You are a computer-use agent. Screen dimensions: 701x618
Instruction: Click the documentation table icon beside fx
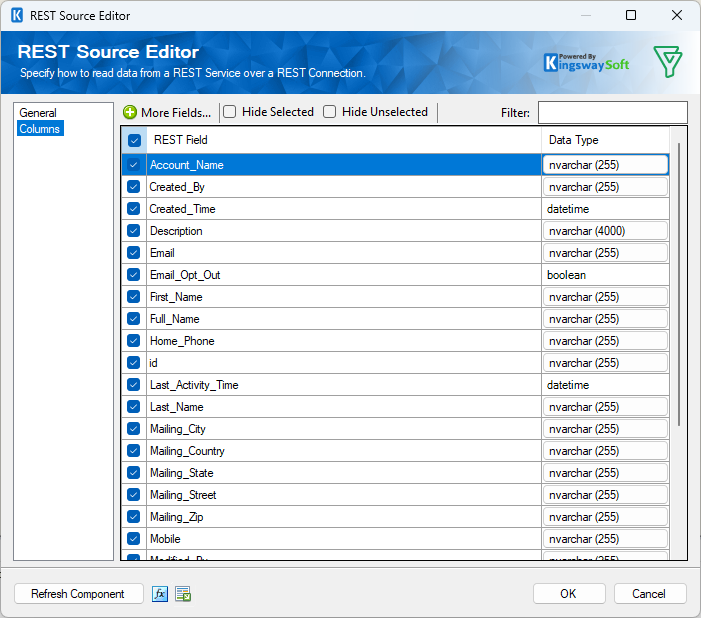183,594
